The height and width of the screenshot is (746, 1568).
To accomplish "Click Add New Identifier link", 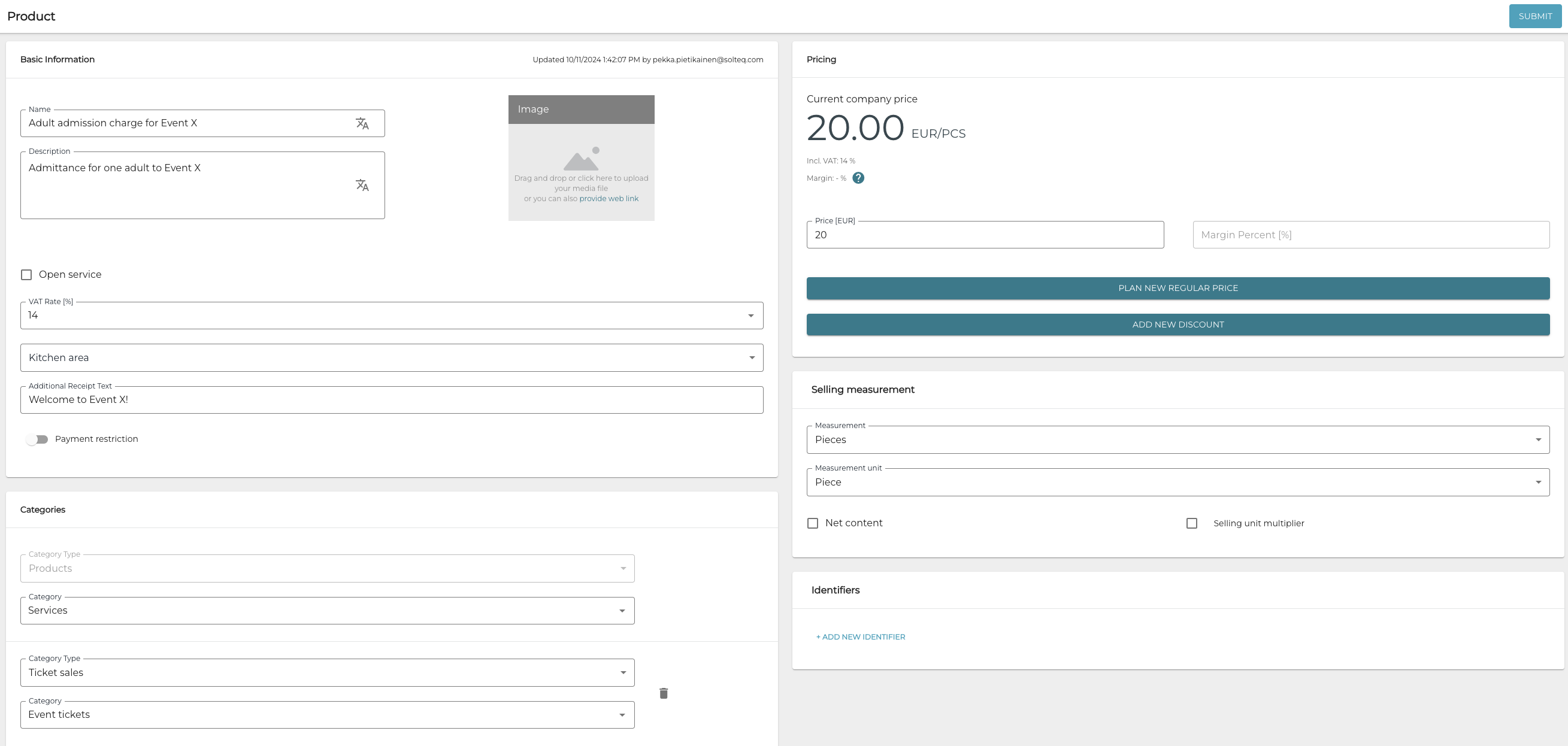I will point(860,637).
